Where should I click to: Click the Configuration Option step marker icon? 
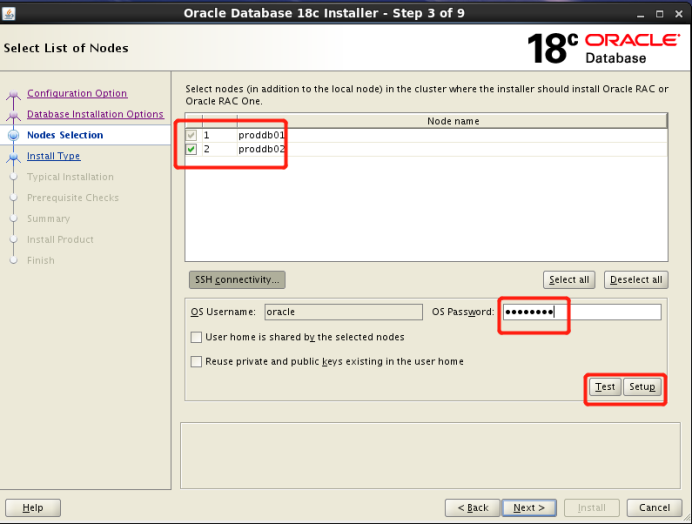pyautogui.click(x=14, y=94)
